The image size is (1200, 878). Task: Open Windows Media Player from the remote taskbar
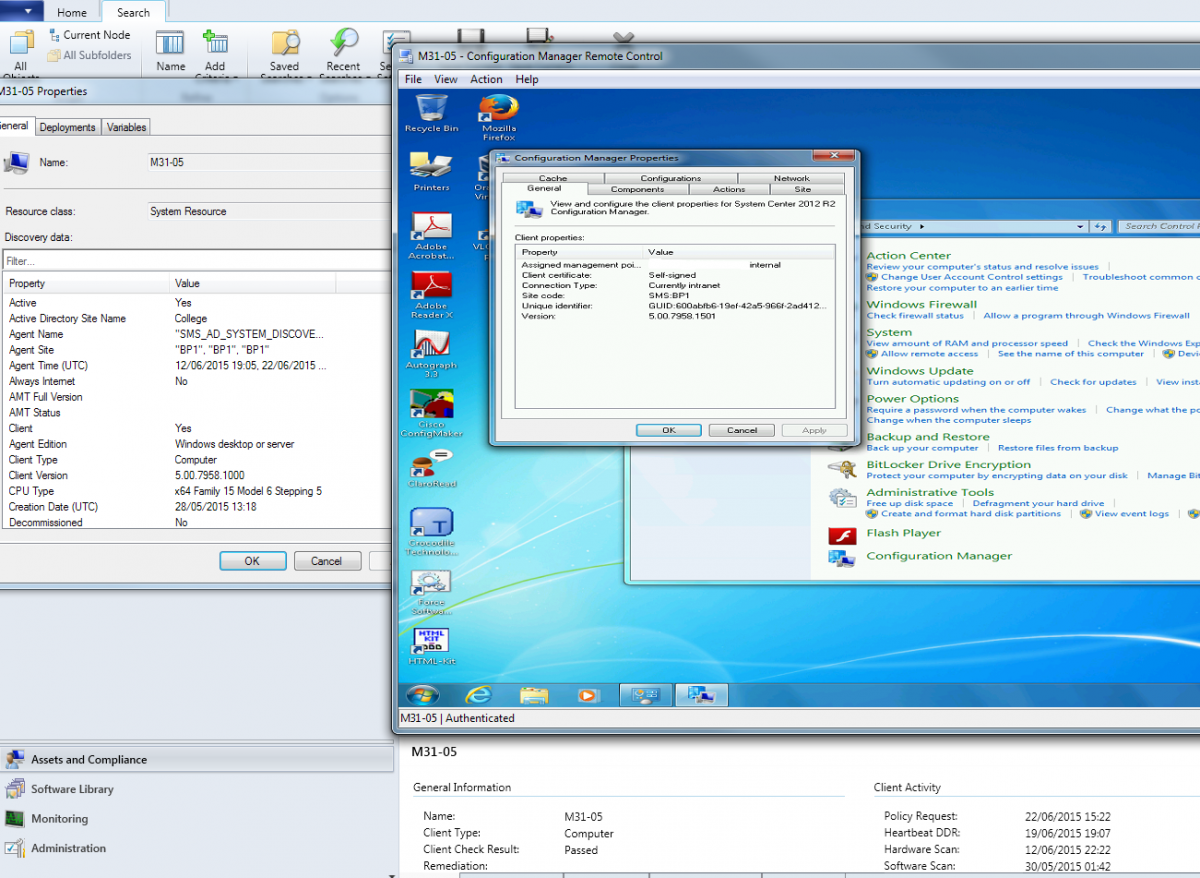pyautogui.click(x=588, y=695)
